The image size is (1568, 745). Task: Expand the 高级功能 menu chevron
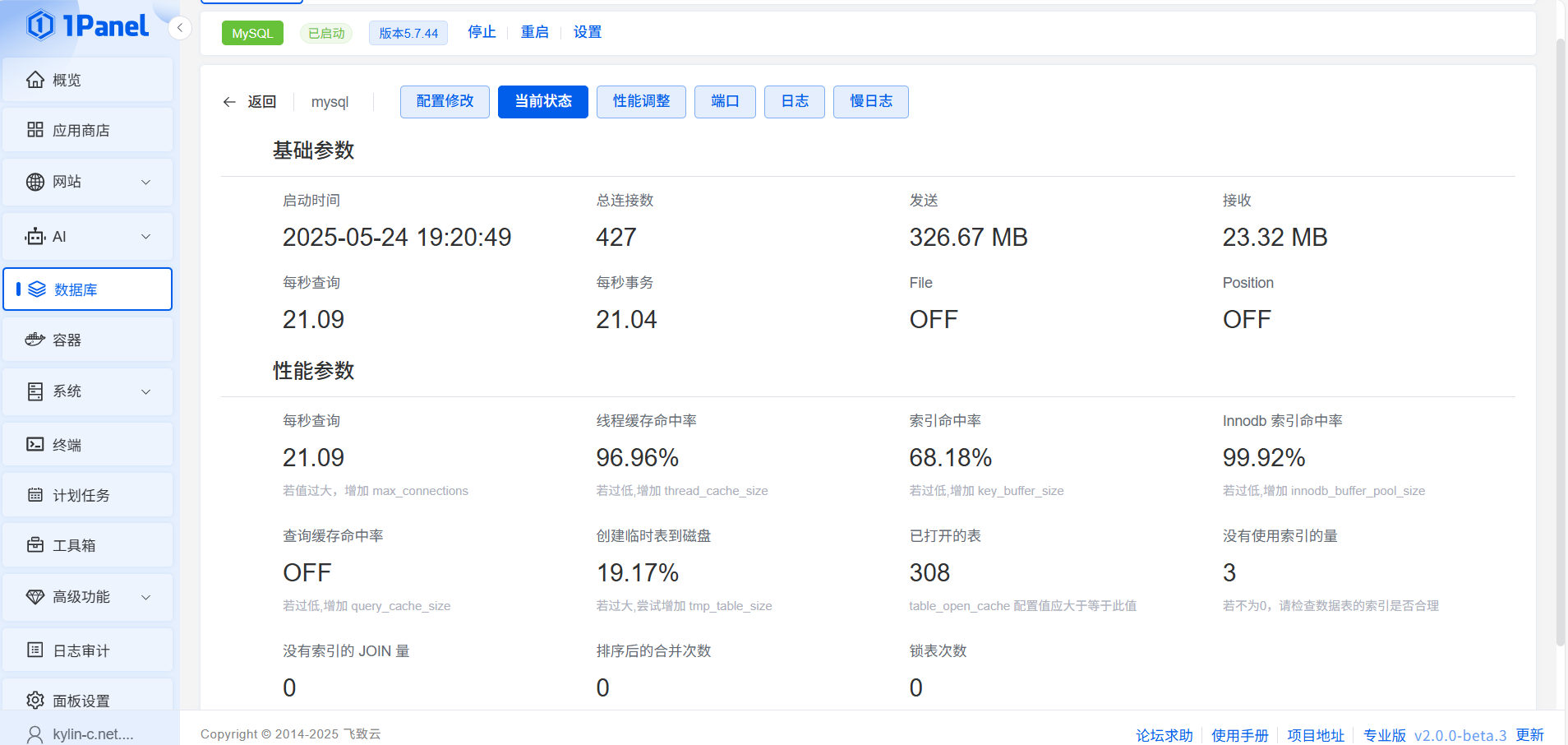pyautogui.click(x=146, y=597)
